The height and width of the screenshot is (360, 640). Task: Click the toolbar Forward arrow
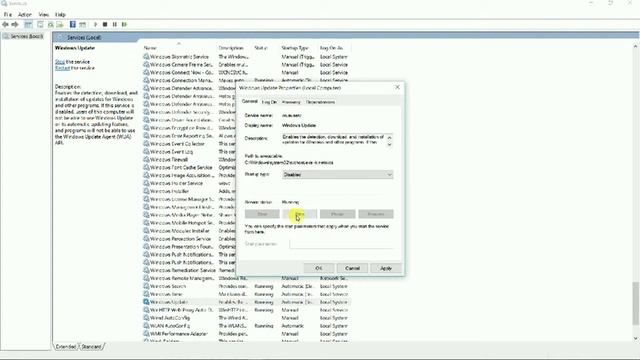(15, 24)
